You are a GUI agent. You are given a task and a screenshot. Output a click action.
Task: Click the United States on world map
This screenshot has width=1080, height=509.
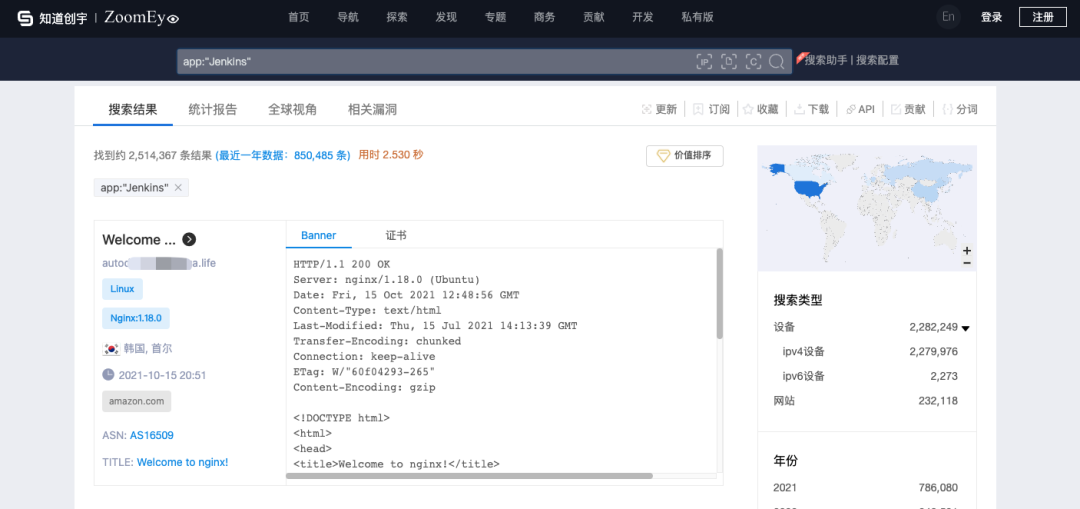810,189
